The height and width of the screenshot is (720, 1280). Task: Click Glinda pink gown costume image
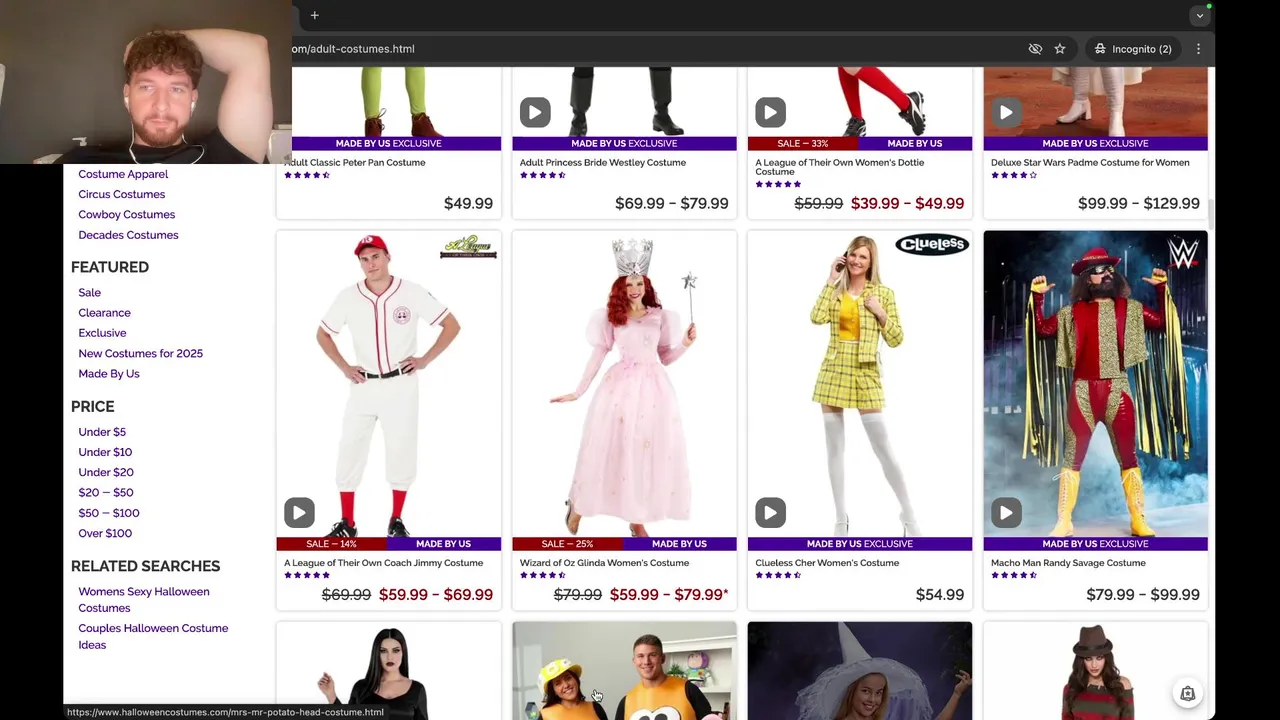624,384
